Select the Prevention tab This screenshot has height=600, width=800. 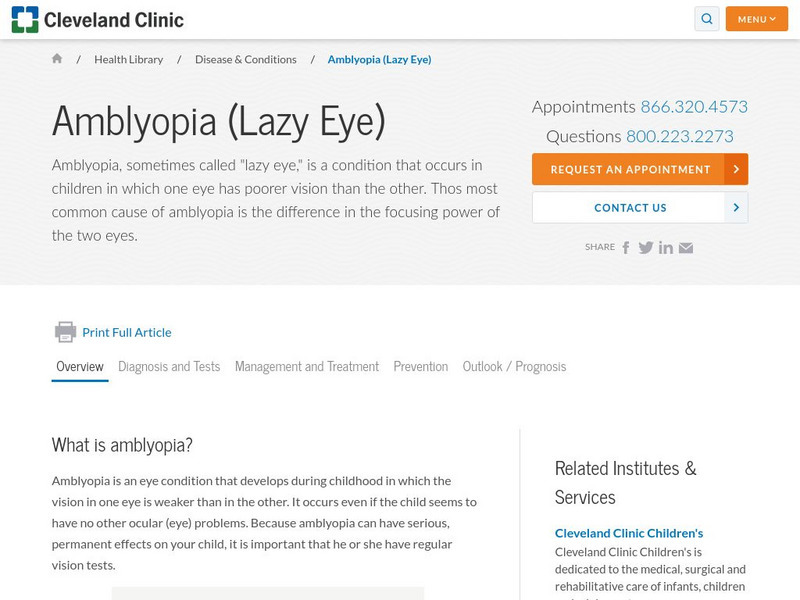pos(421,367)
